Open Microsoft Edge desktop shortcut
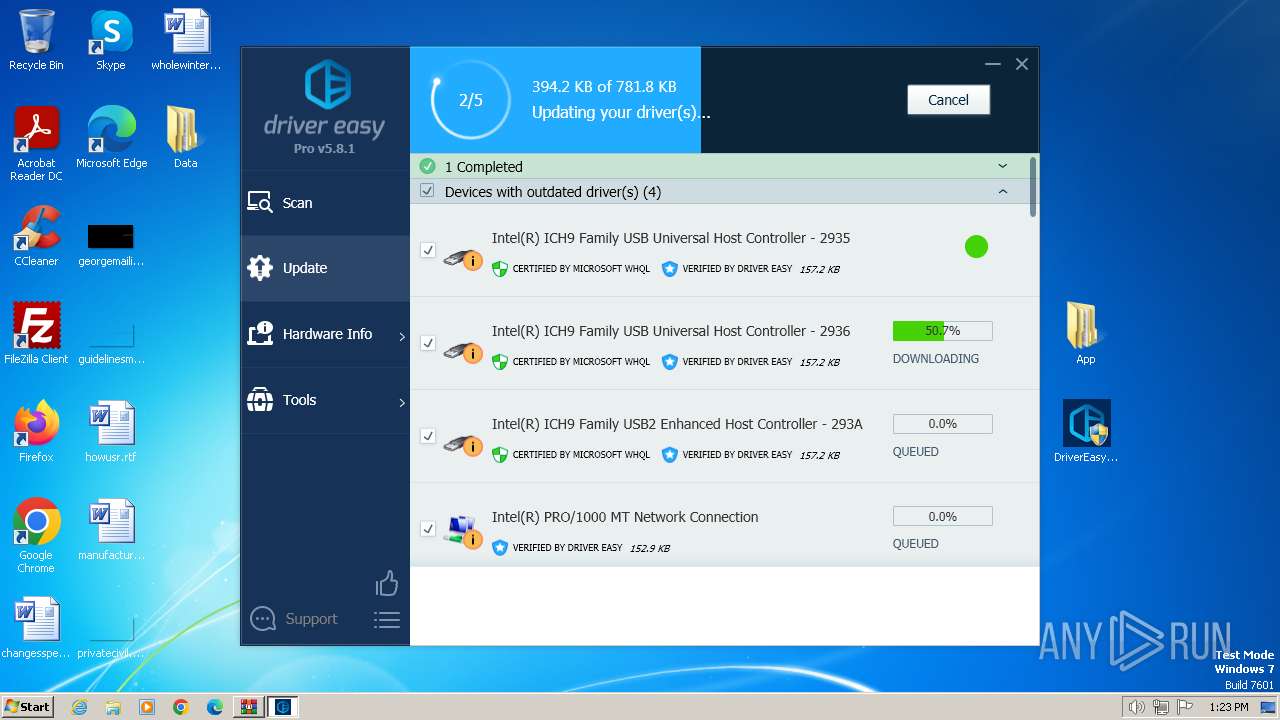The image size is (1280, 720). [112, 138]
